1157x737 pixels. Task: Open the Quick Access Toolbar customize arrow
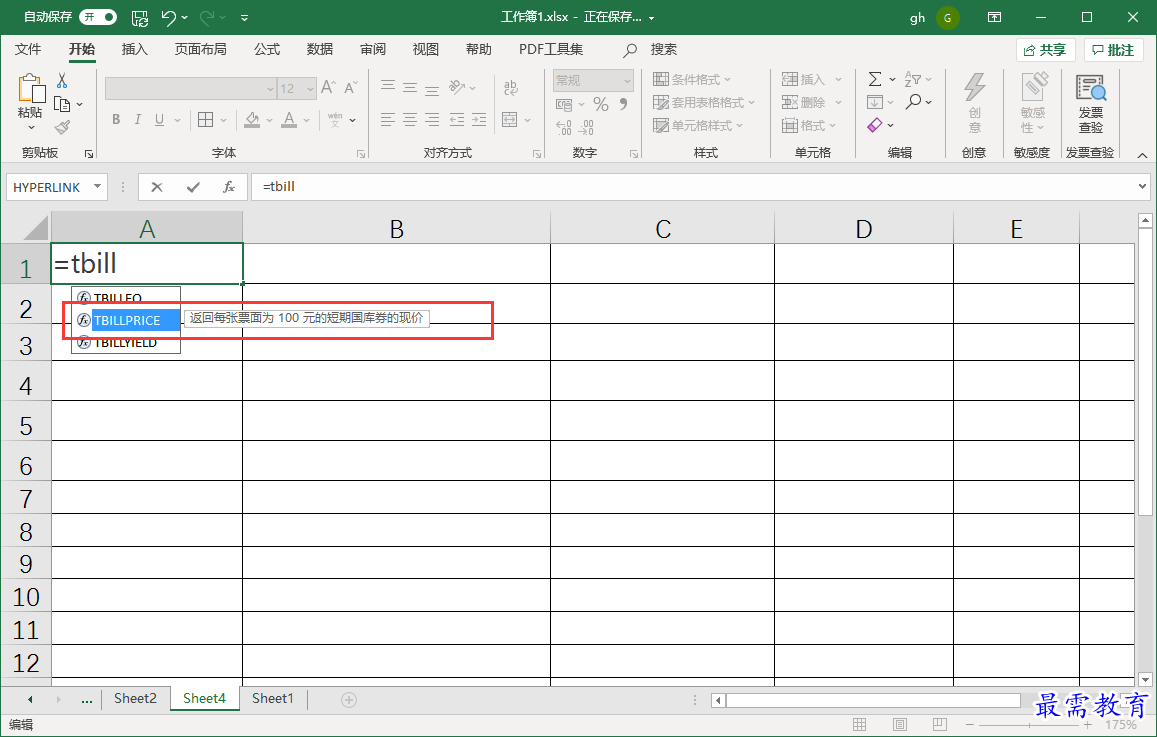point(244,17)
